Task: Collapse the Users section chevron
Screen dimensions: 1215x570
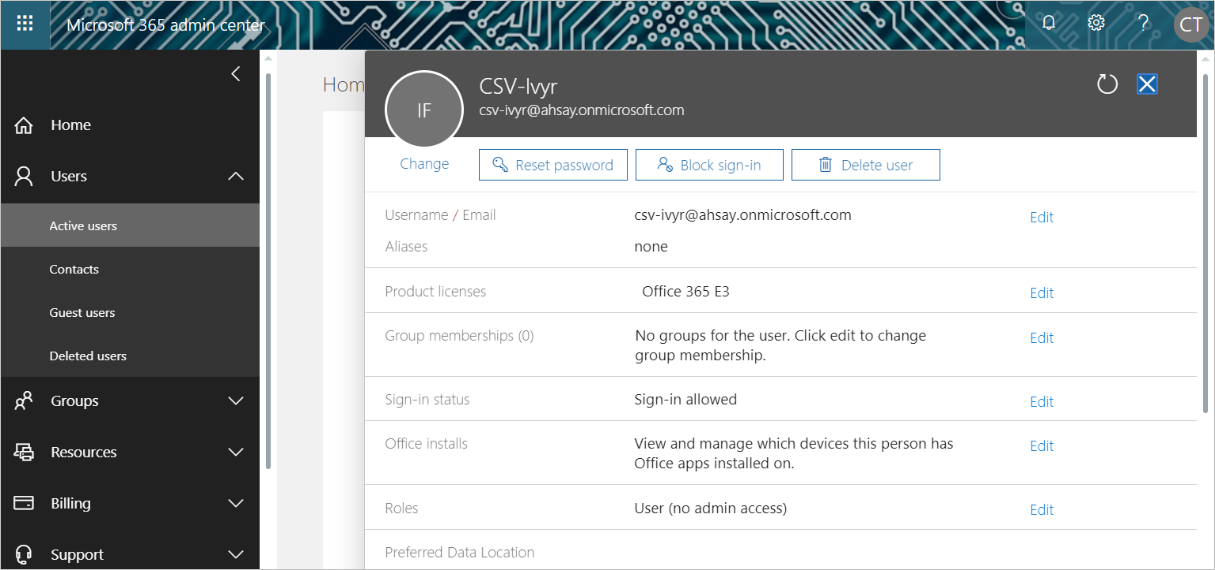Action: point(236,177)
